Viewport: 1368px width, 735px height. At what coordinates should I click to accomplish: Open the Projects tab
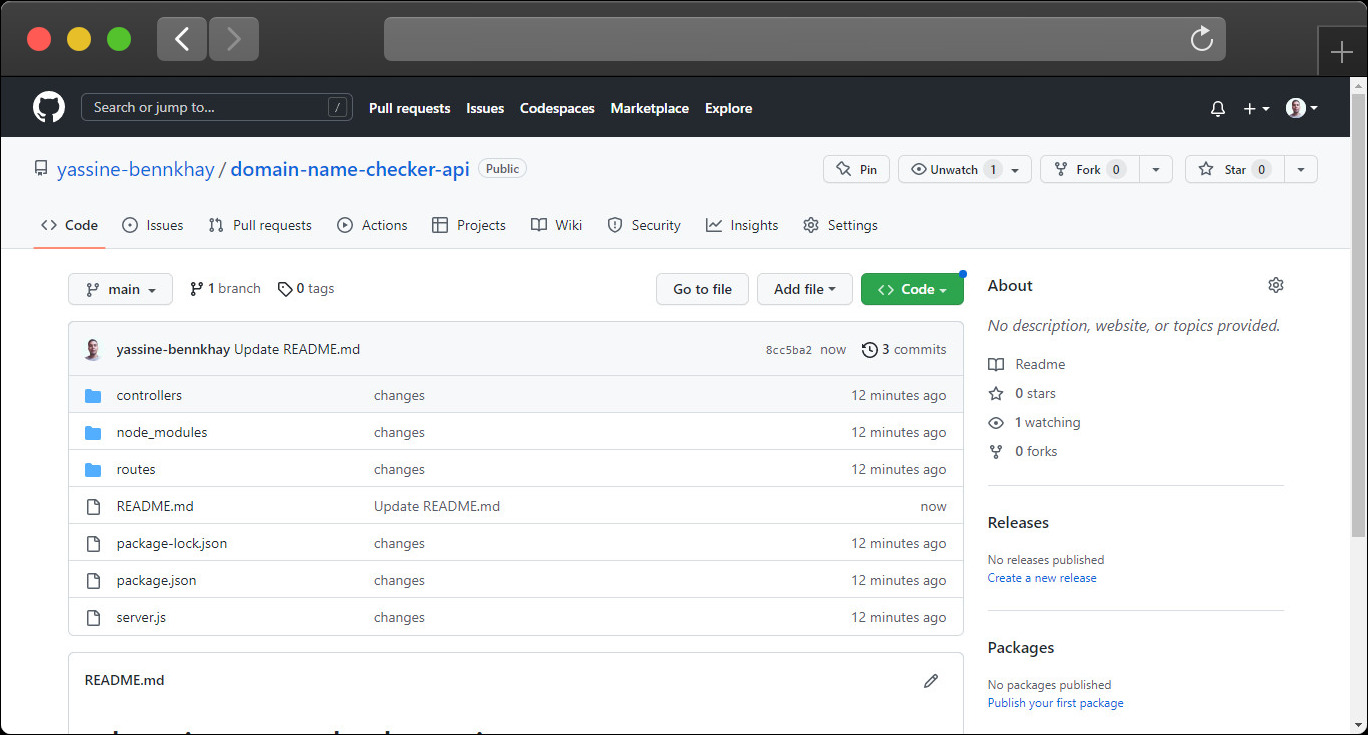469,225
